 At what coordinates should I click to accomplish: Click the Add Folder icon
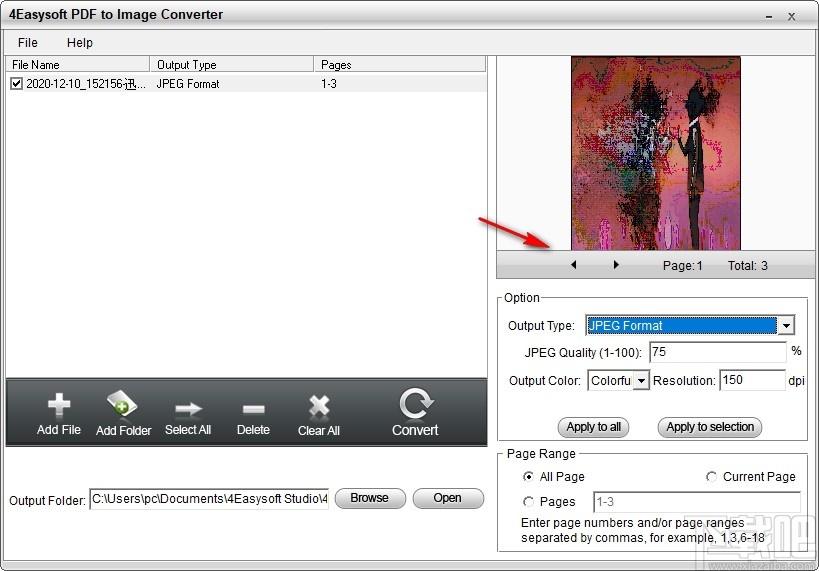click(x=123, y=406)
